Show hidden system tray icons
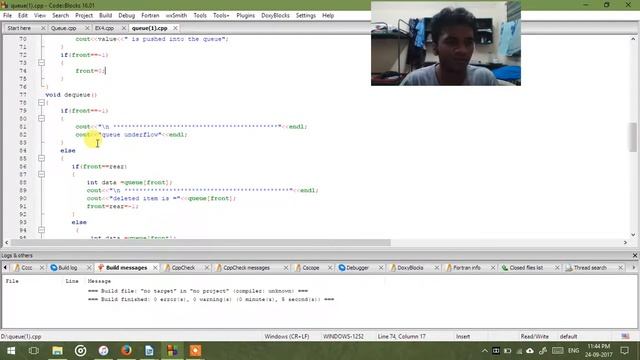The image size is (640, 360). click(484, 351)
